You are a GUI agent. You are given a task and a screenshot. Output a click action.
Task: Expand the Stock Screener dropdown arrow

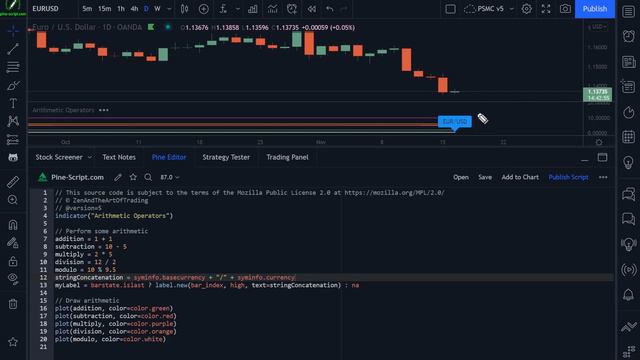click(89, 157)
